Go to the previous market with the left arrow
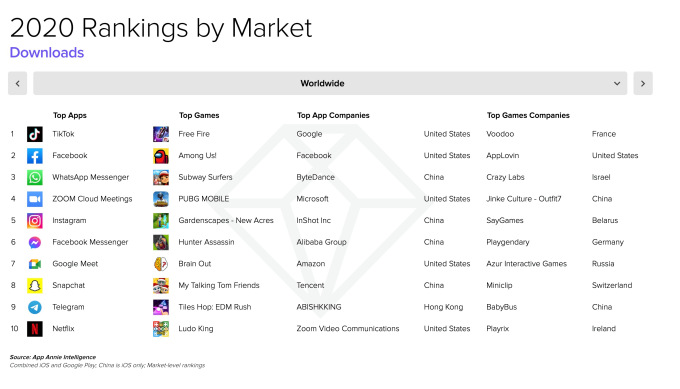 point(17,83)
